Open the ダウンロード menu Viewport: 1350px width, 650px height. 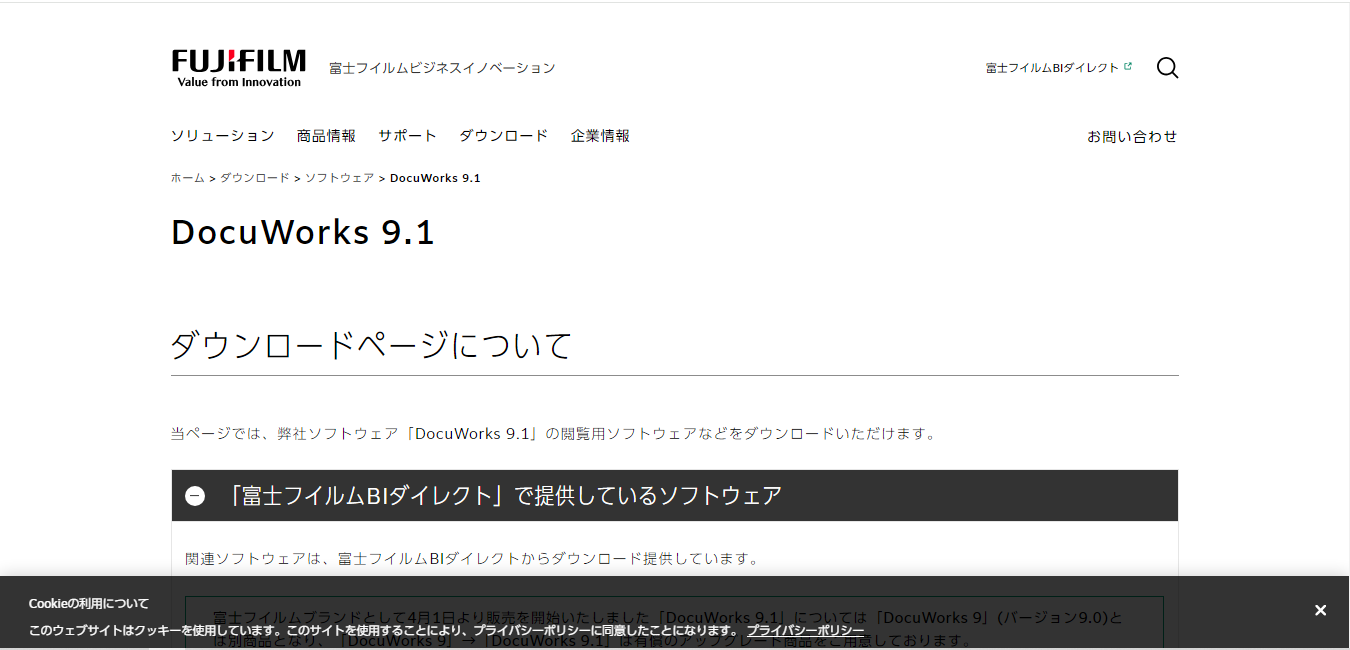(x=503, y=136)
